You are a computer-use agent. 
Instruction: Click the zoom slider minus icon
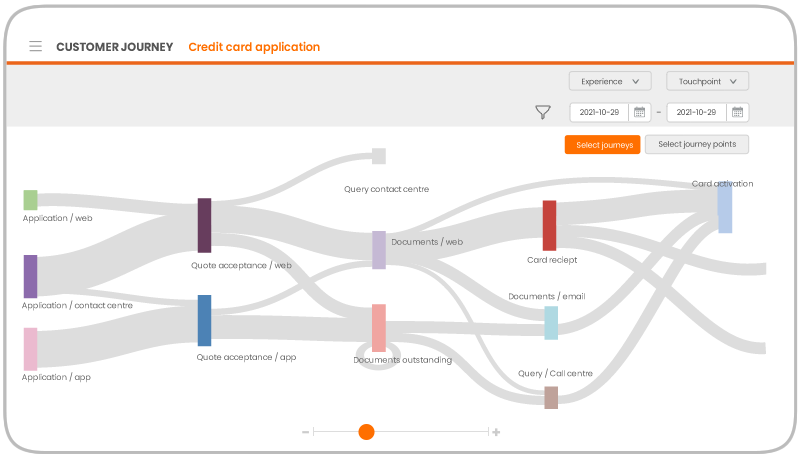[x=306, y=432]
